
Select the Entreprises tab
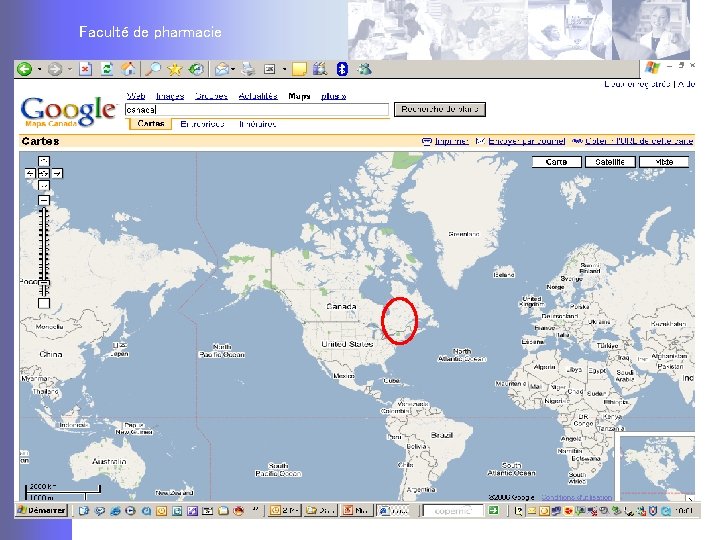pyautogui.click(x=202, y=124)
